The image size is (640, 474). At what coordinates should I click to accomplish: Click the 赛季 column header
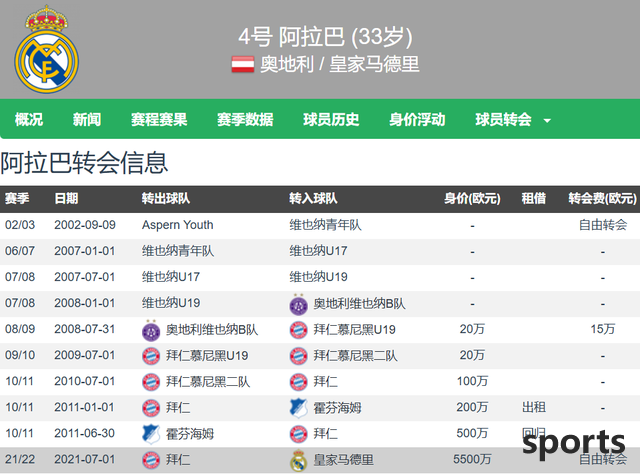point(17,198)
